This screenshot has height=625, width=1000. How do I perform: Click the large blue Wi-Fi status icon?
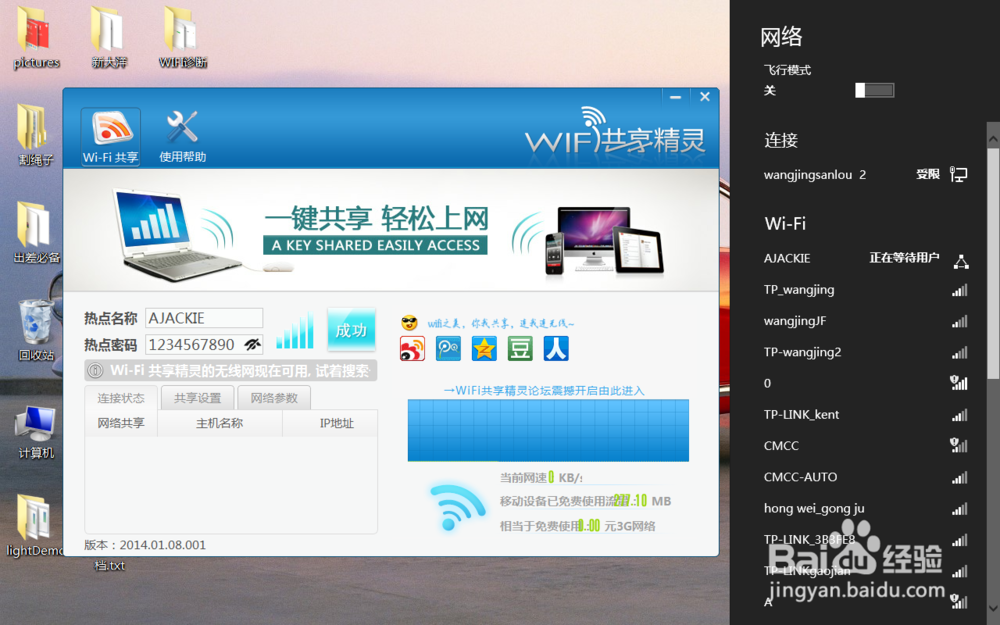456,507
